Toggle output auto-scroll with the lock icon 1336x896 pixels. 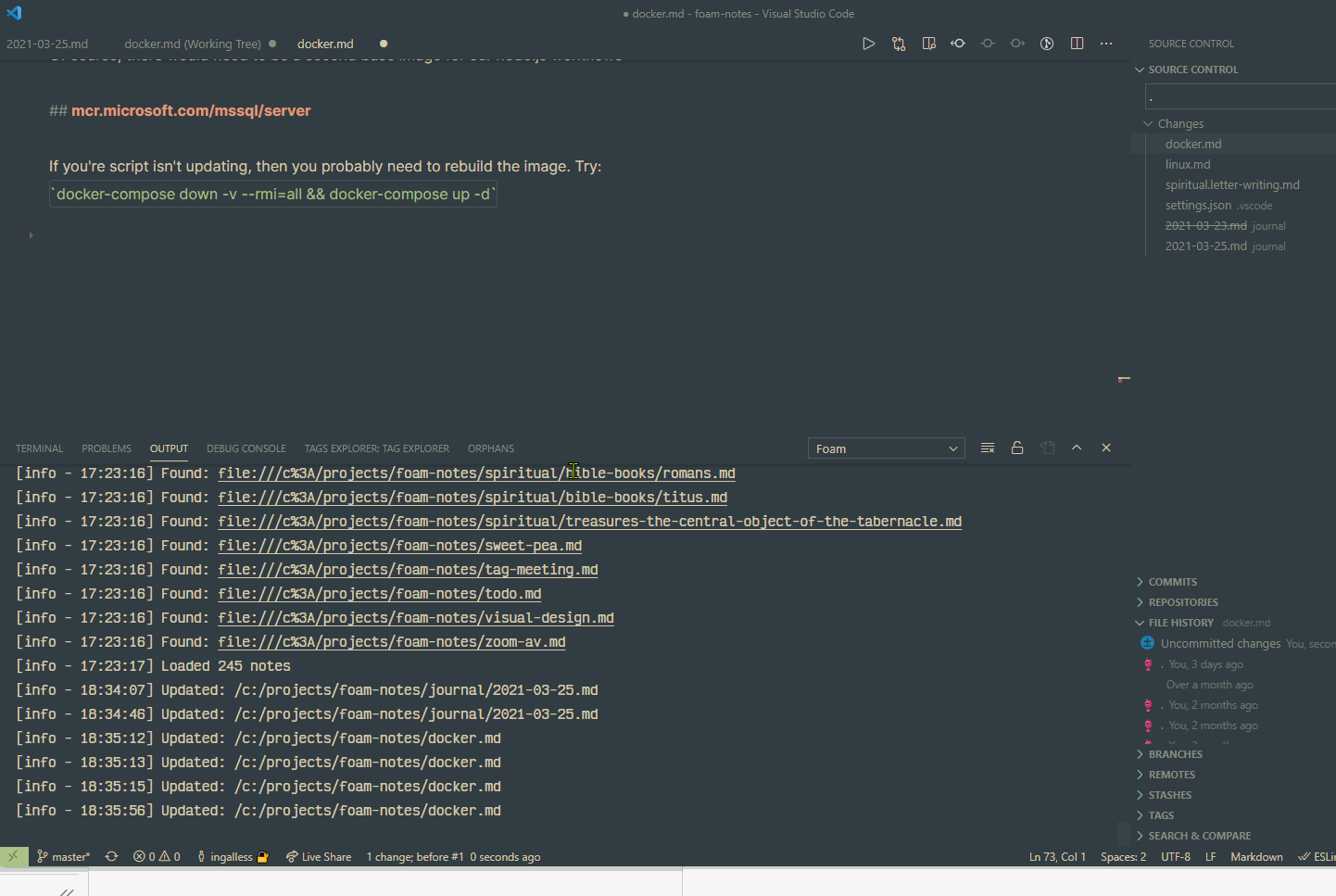pyautogui.click(x=1016, y=448)
